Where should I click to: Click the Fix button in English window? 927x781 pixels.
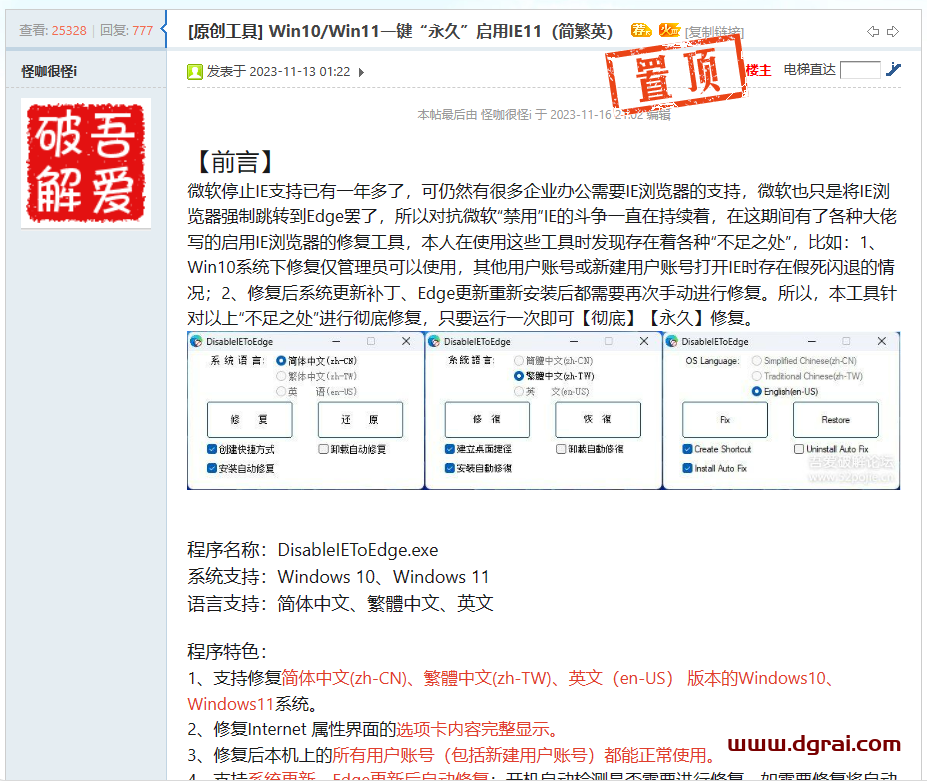[x=725, y=420]
